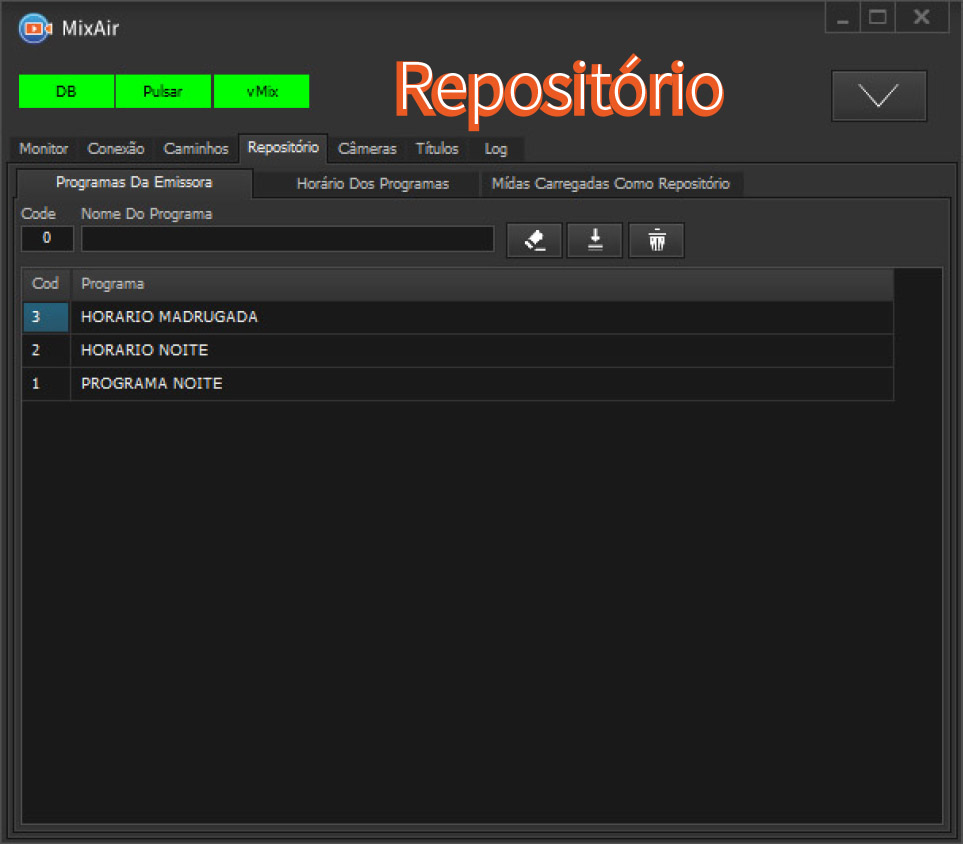Click the green DB status indicator

(66, 92)
